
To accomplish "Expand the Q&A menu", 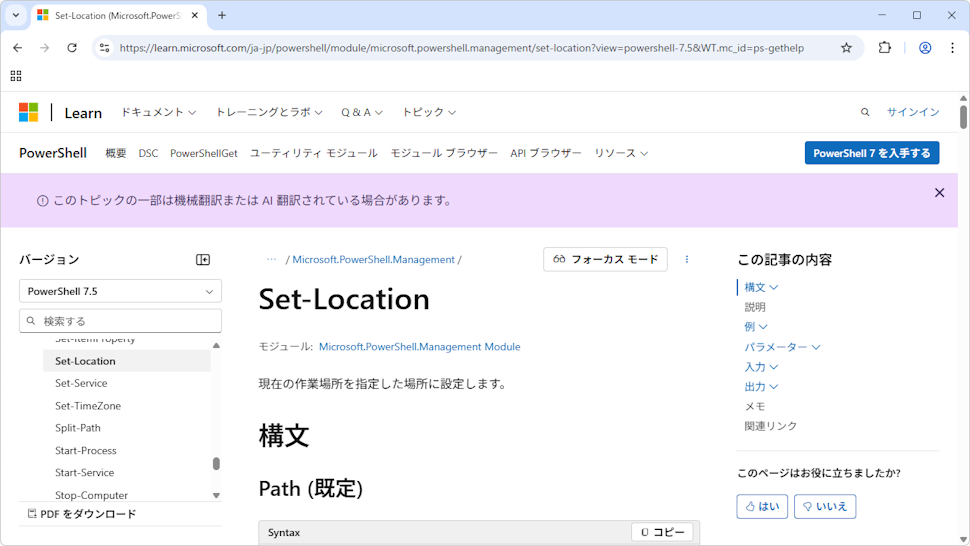I will point(362,112).
